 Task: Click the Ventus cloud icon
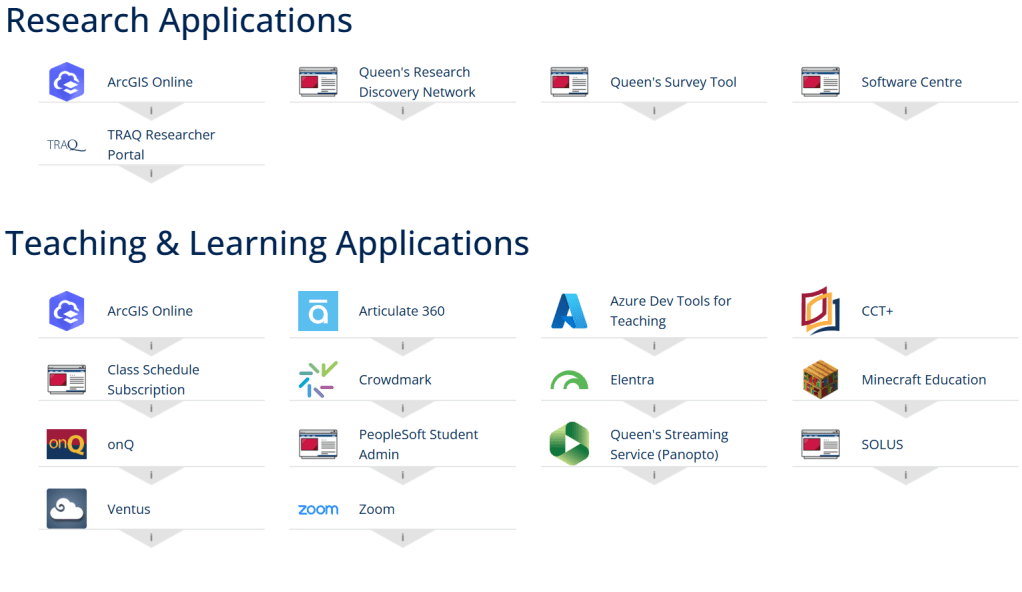point(67,509)
